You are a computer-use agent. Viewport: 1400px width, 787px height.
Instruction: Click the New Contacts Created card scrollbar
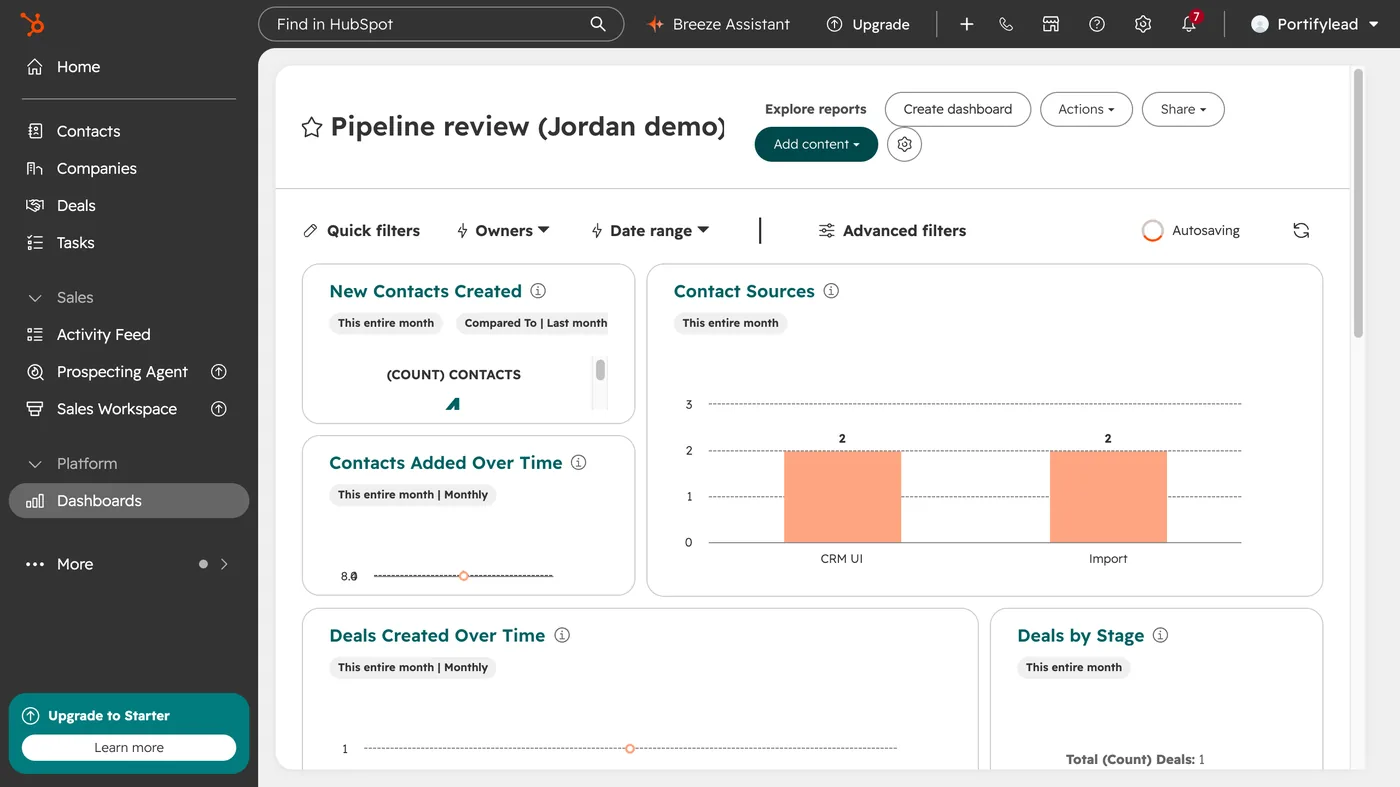pos(600,371)
